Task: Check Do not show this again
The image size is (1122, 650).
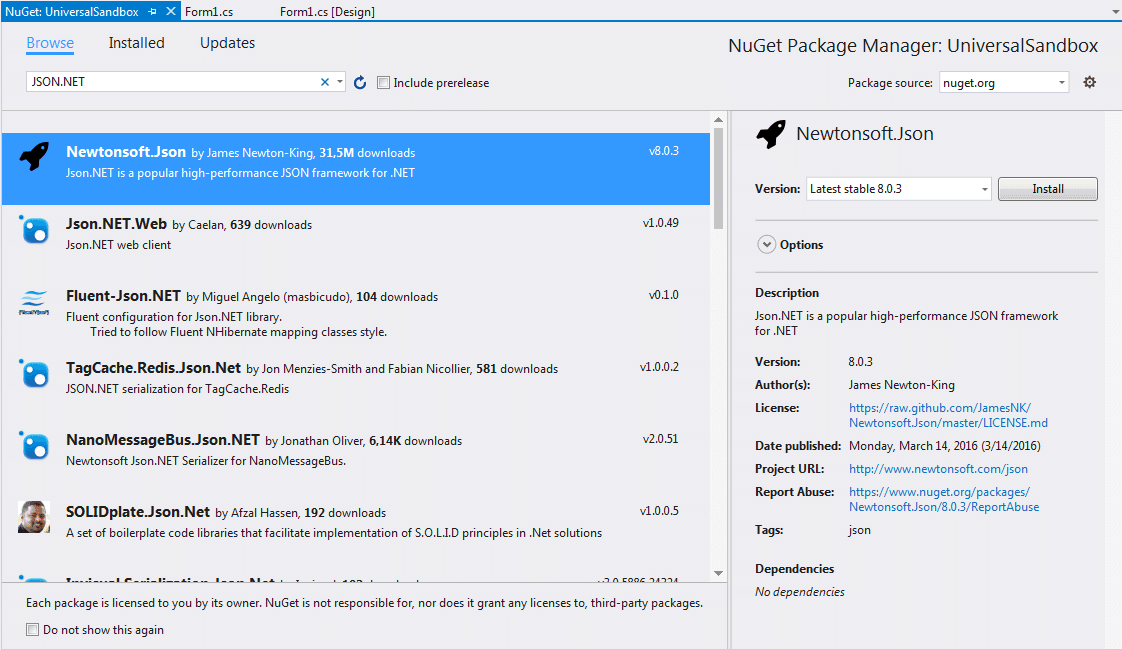Action: [32, 629]
